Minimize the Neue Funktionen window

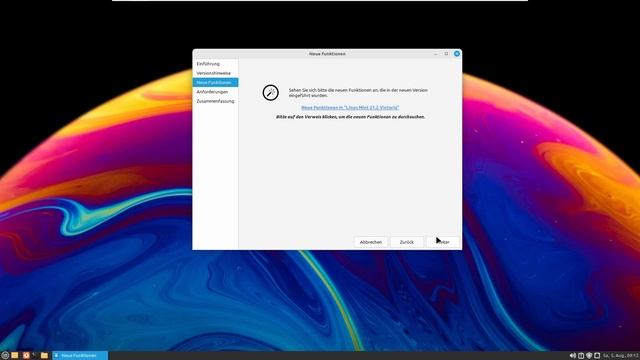coord(436,54)
